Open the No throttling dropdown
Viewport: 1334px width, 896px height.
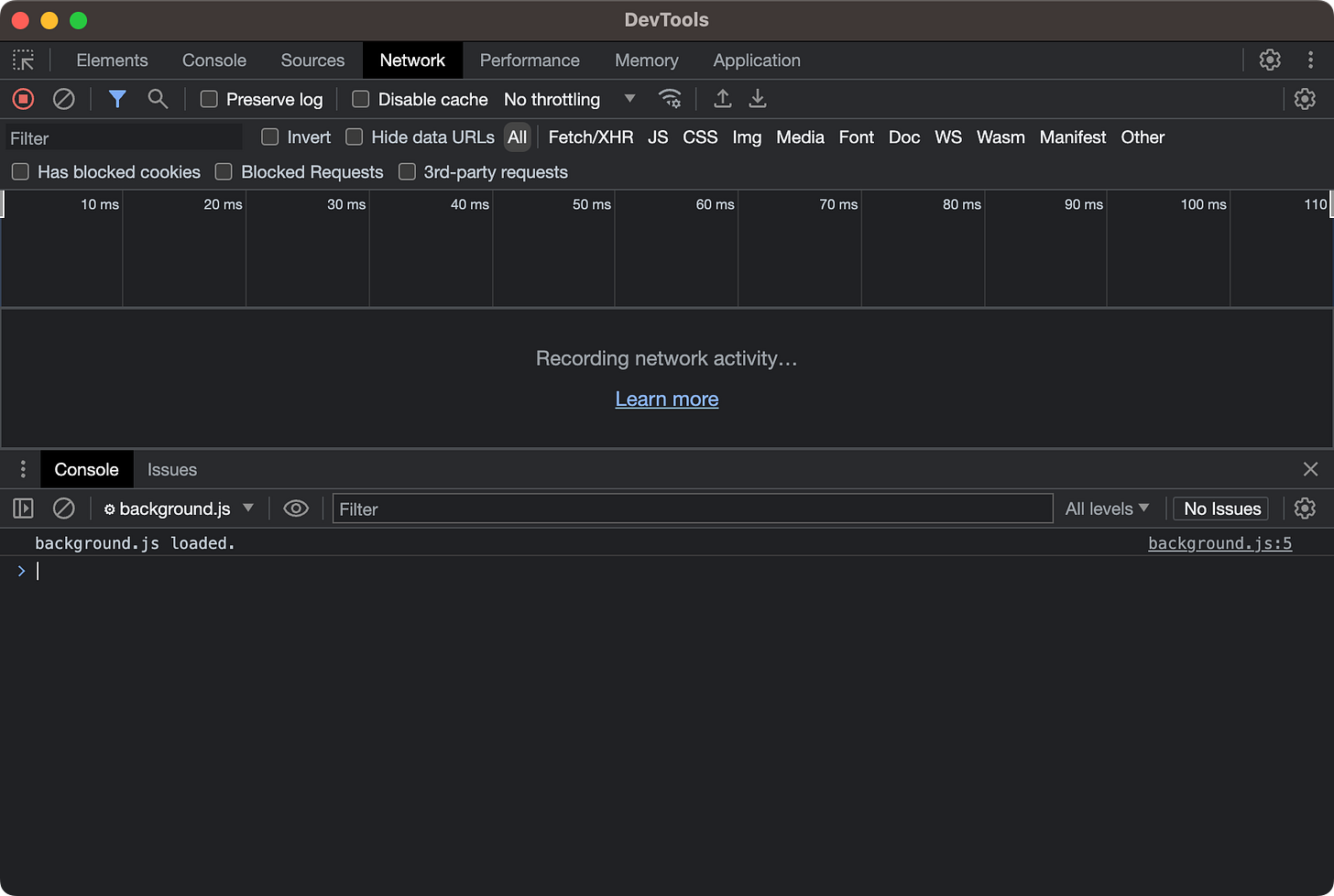pyautogui.click(x=569, y=99)
